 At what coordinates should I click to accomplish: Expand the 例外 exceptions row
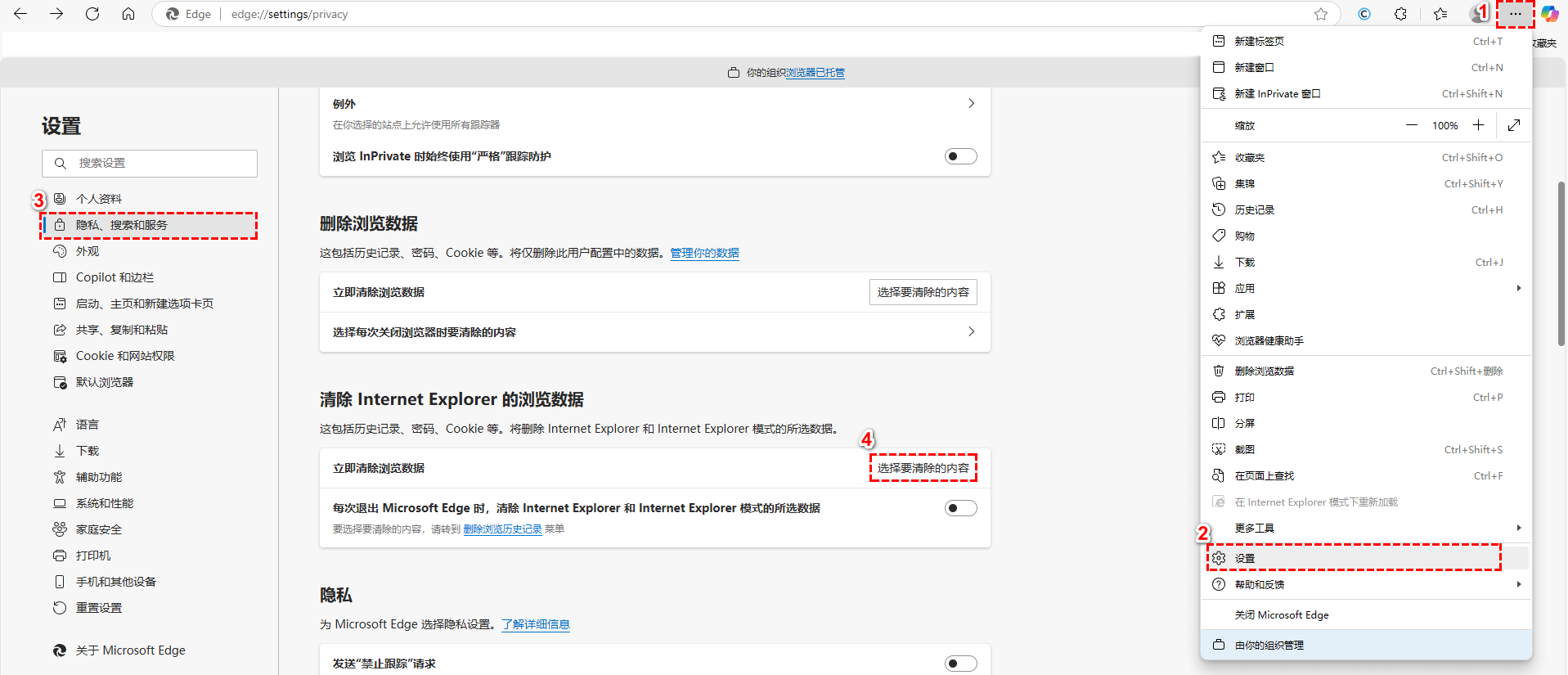971,104
